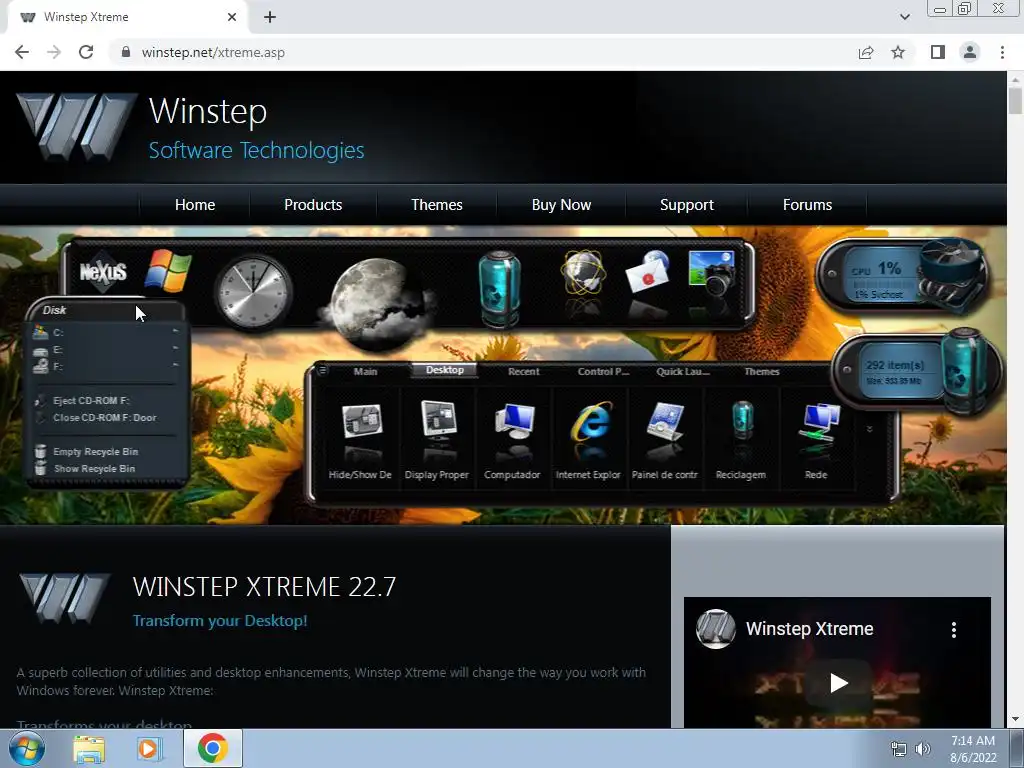Select the Themes tab in the shelf
The width and height of the screenshot is (1024, 768).
pyautogui.click(x=761, y=371)
